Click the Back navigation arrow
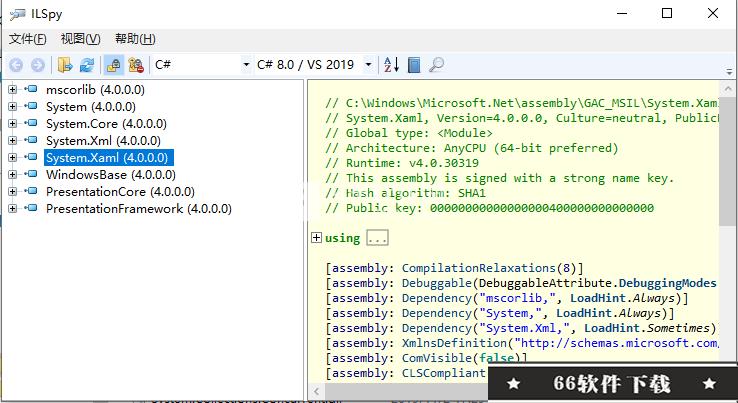Viewport: 738px width, 403px height. pyautogui.click(x=16, y=65)
